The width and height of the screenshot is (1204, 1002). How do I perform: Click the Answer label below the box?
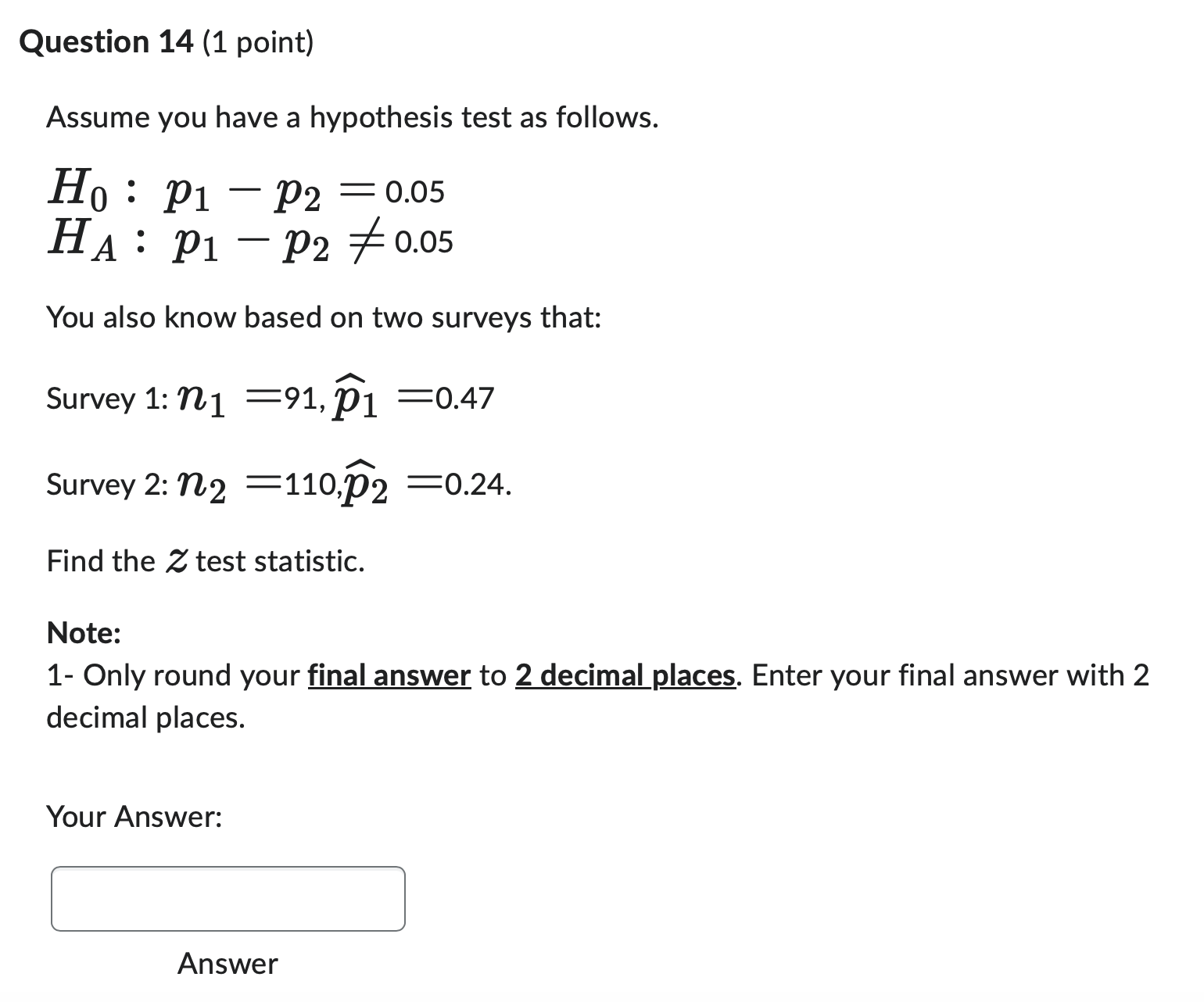pos(227,963)
